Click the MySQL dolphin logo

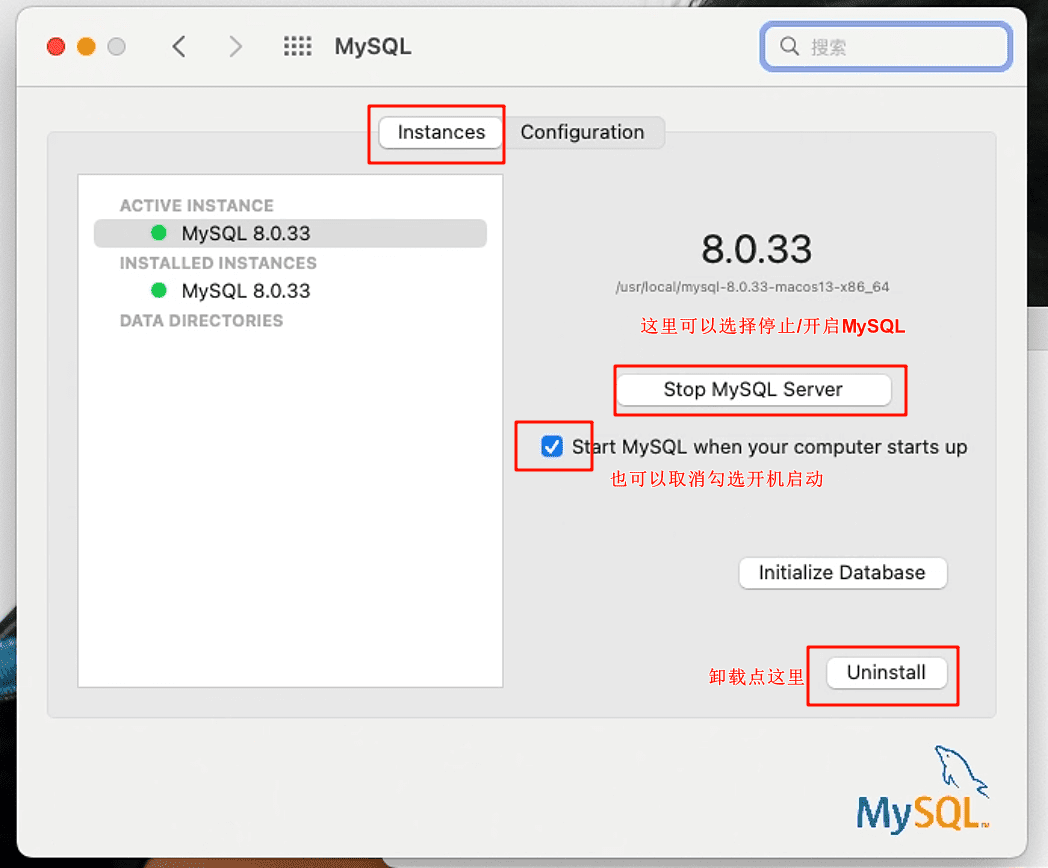click(922, 789)
